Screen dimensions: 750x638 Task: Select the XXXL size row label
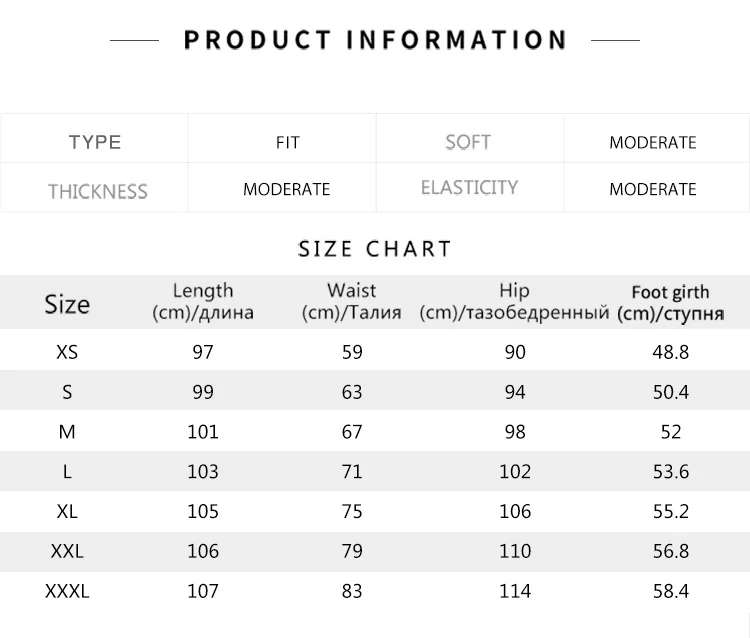coord(67,591)
